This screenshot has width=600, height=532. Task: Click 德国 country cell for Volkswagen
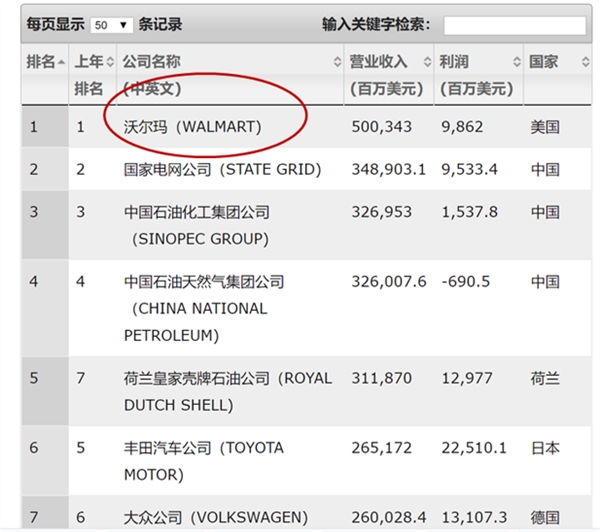545,516
